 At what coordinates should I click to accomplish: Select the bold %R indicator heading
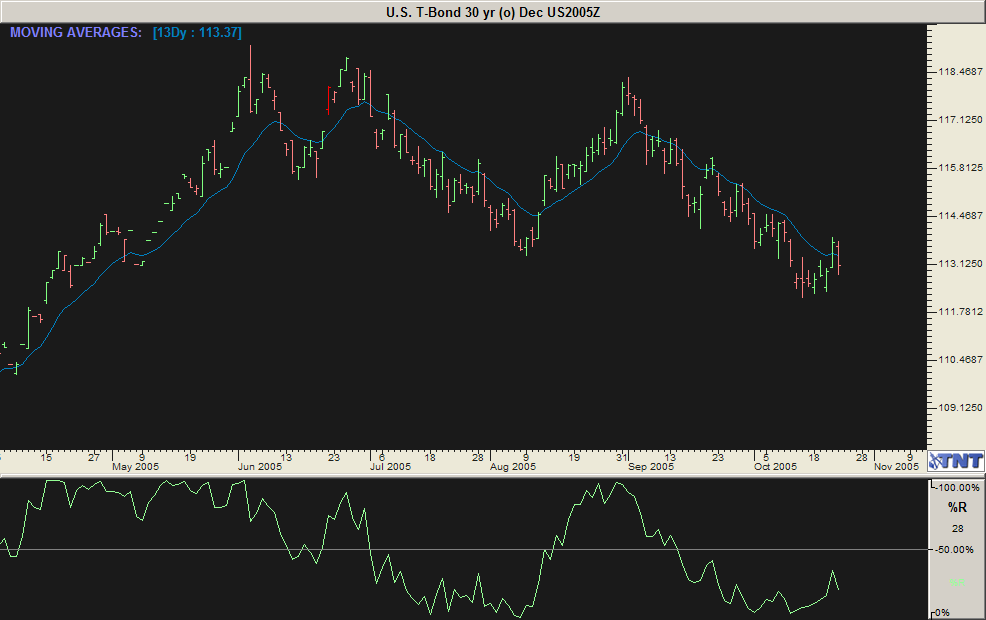tap(957, 508)
